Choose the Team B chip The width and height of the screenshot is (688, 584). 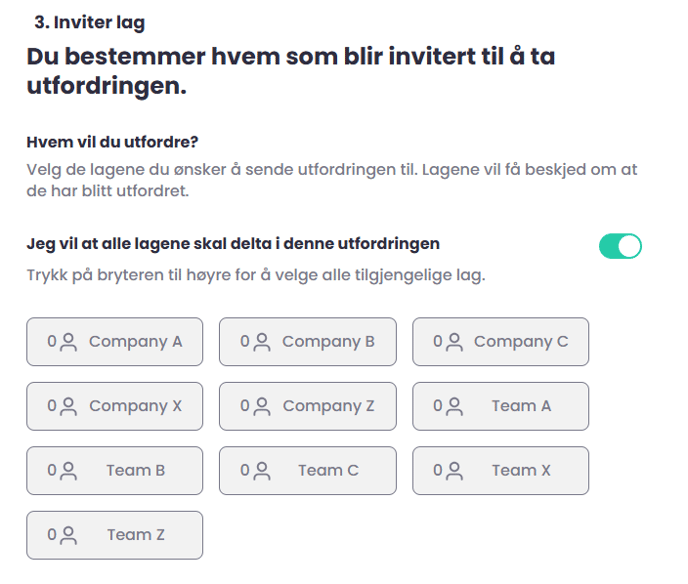click(115, 470)
